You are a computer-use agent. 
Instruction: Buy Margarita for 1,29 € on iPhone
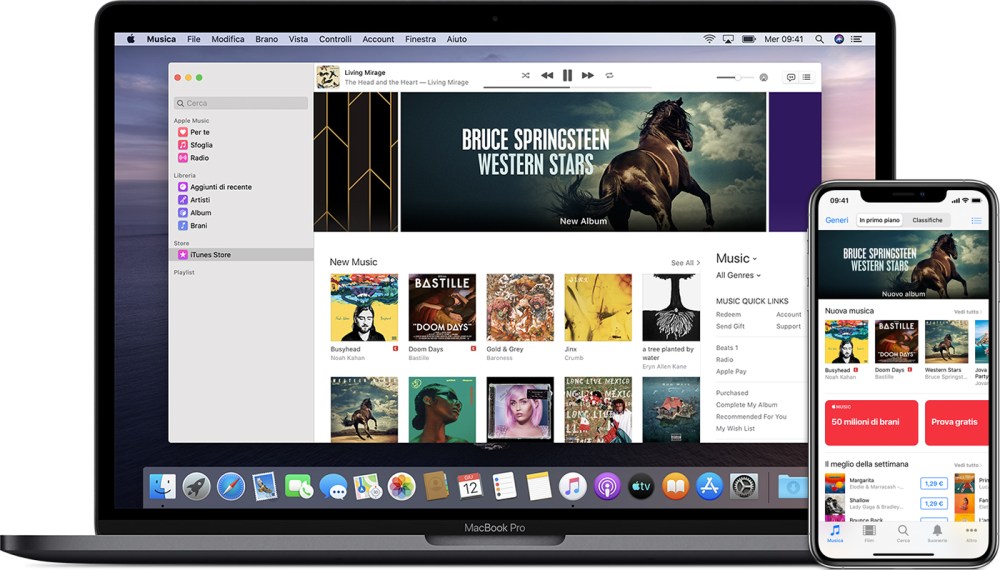click(934, 483)
